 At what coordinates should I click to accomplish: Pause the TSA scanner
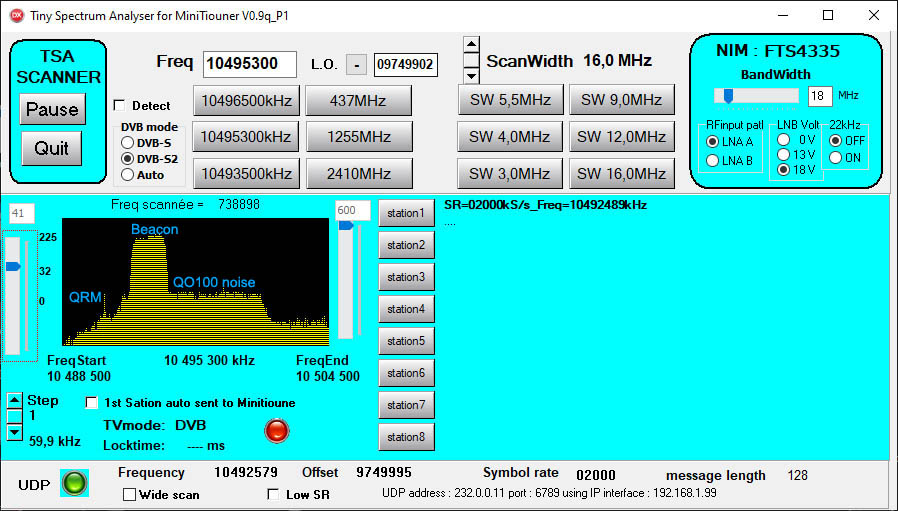[x=52, y=110]
